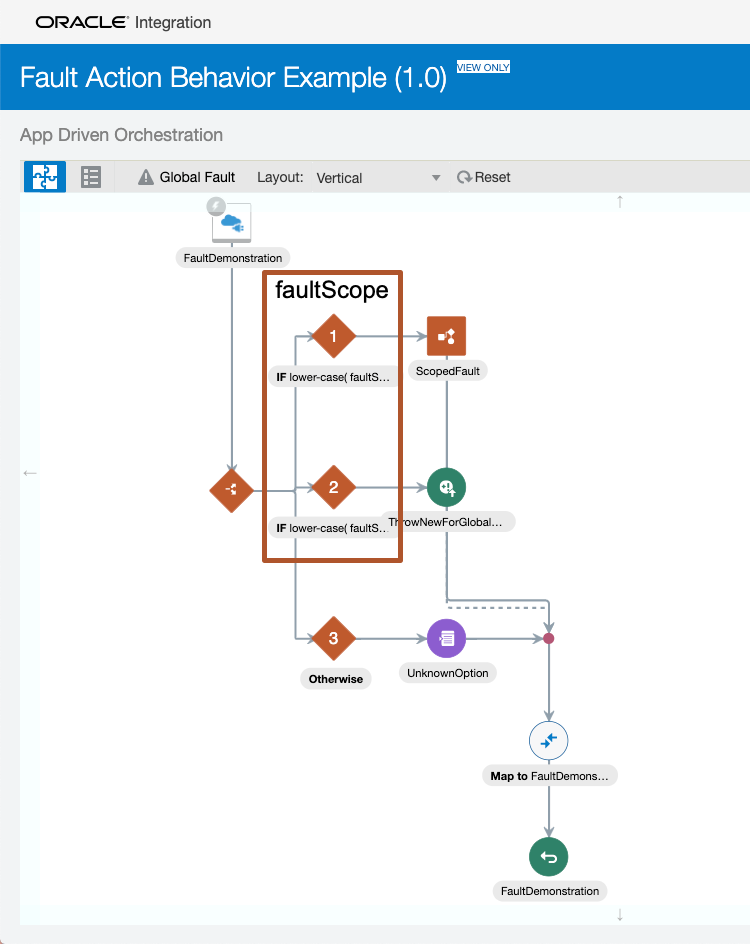
Task: Click the Fault Action Behavior Example title
Action: (x=234, y=78)
